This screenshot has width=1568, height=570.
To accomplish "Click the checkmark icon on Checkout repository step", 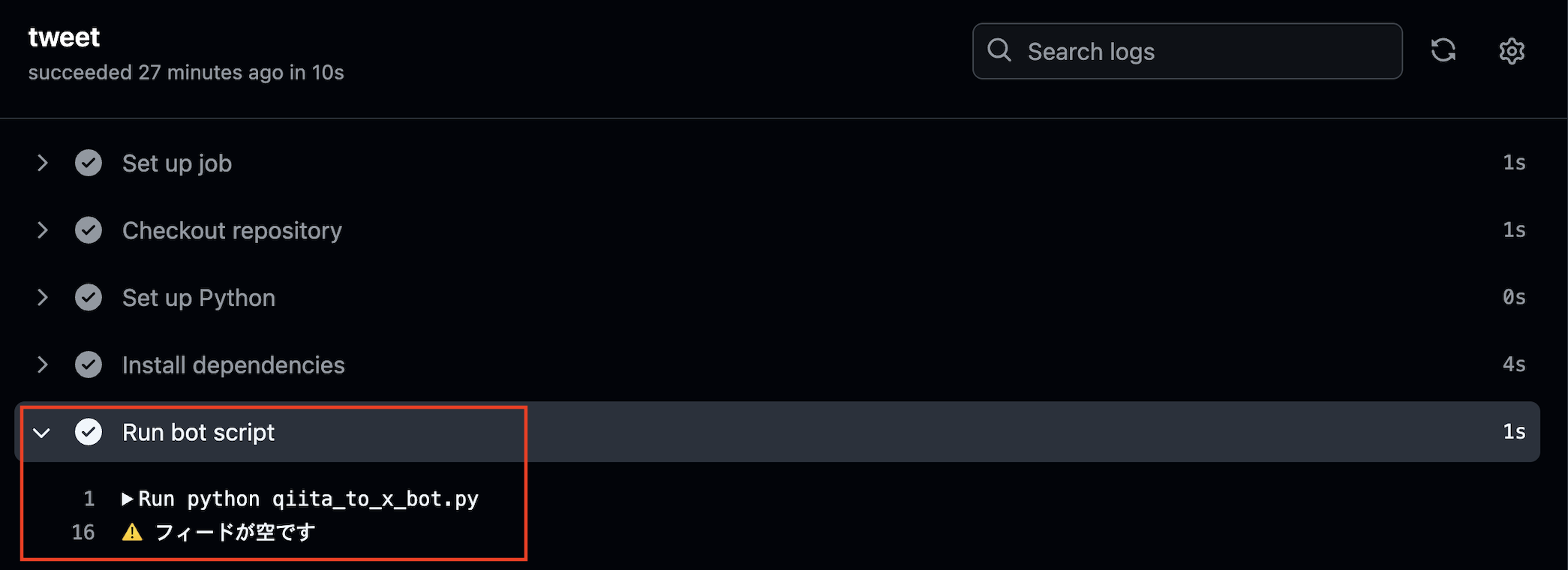I will point(89,230).
